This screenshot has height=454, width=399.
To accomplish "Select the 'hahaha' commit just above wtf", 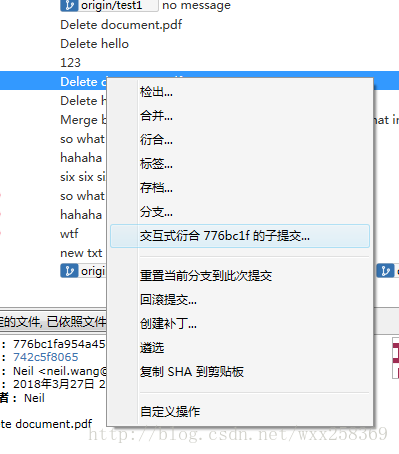I will pos(81,215).
